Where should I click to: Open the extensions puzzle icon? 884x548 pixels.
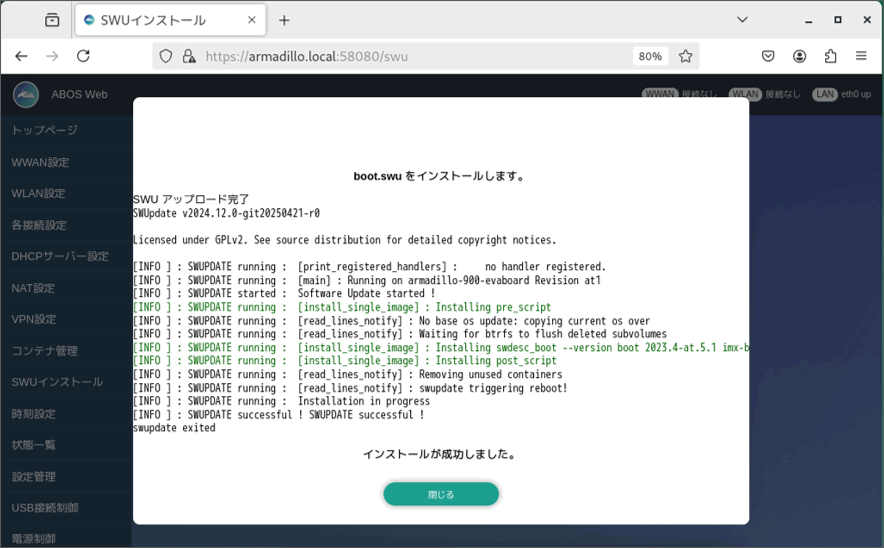coord(830,57)
